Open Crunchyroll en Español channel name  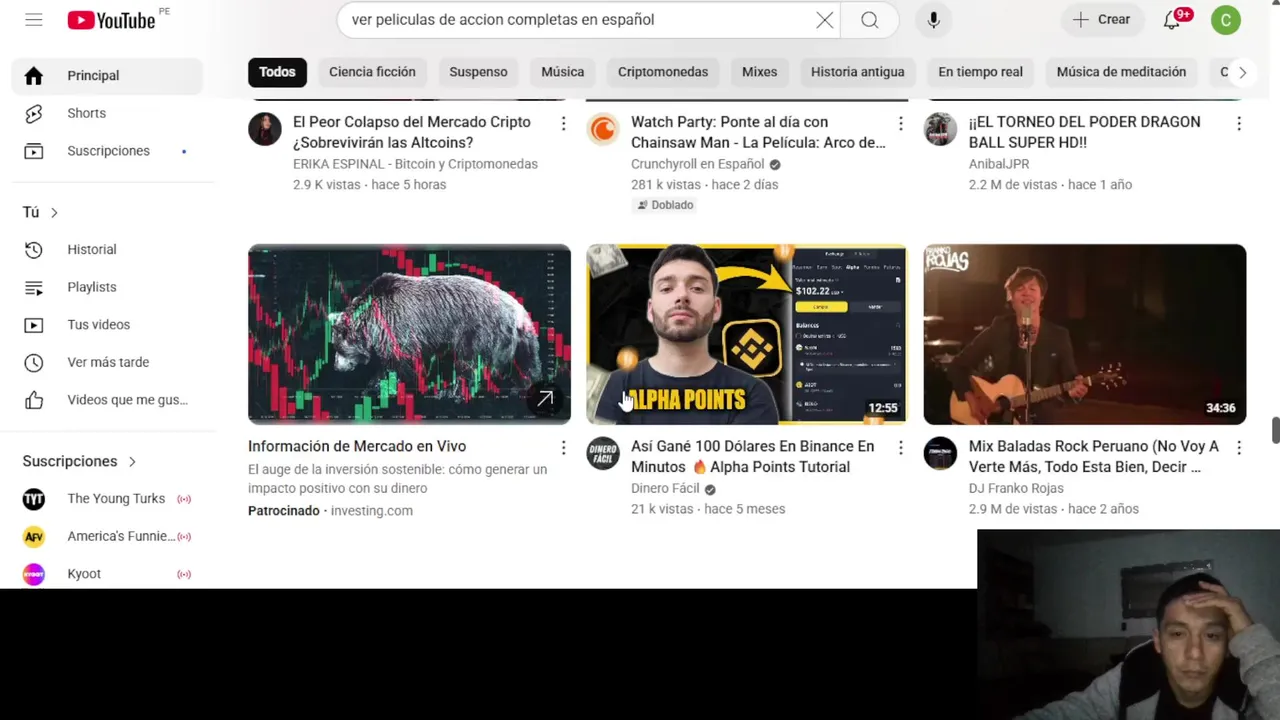click(697, 164)
